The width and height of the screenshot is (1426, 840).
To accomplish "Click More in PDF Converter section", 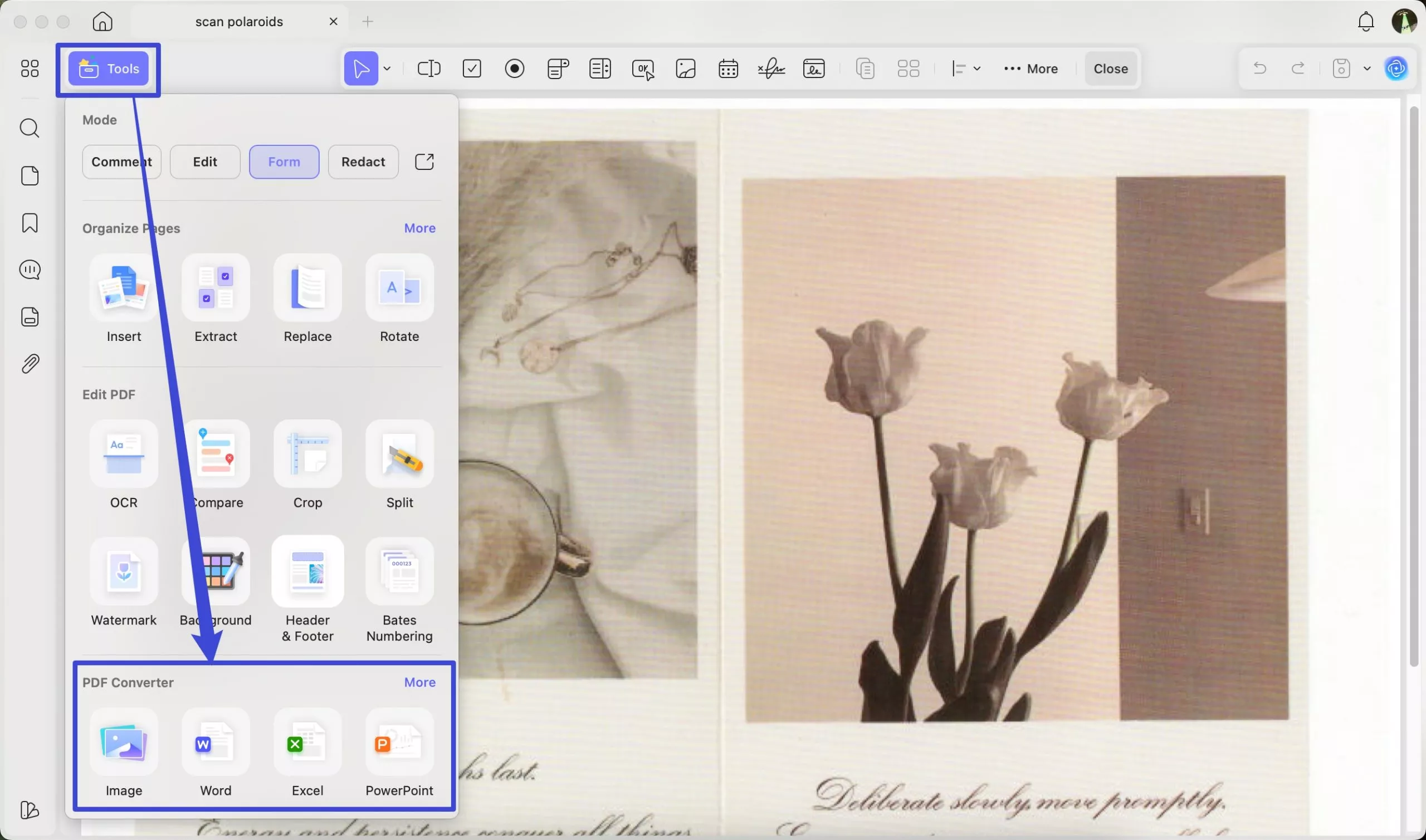I will coord(419,683).
